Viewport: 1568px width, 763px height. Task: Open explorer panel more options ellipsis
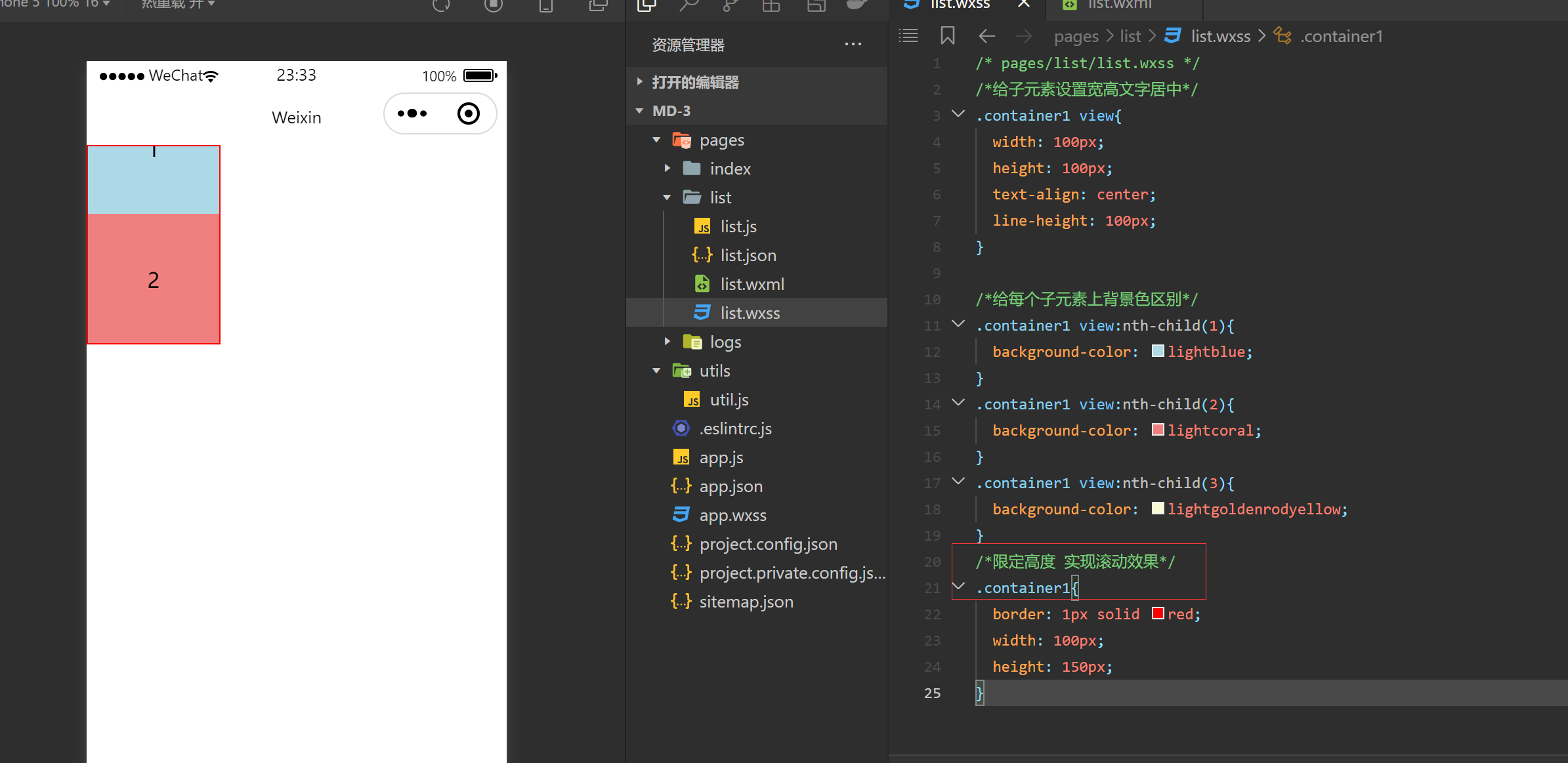click(853, 44)
